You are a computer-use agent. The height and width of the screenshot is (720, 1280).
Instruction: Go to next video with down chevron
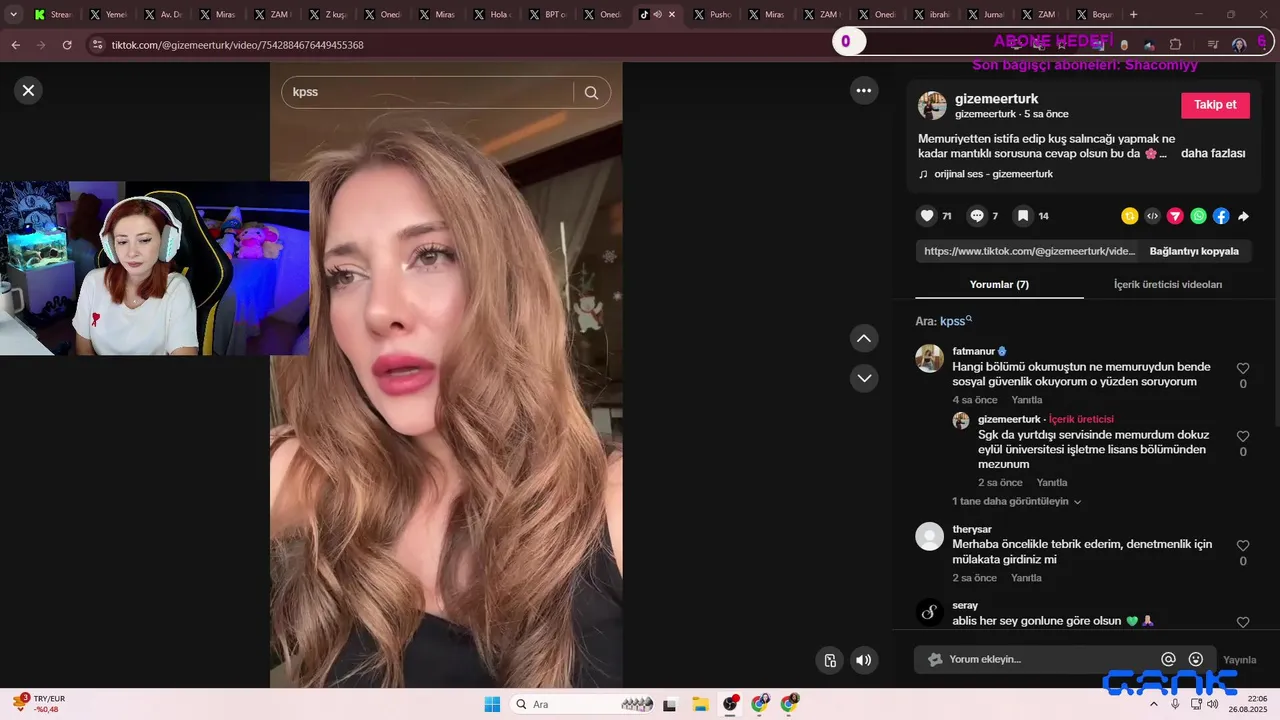tap(864, 378)
